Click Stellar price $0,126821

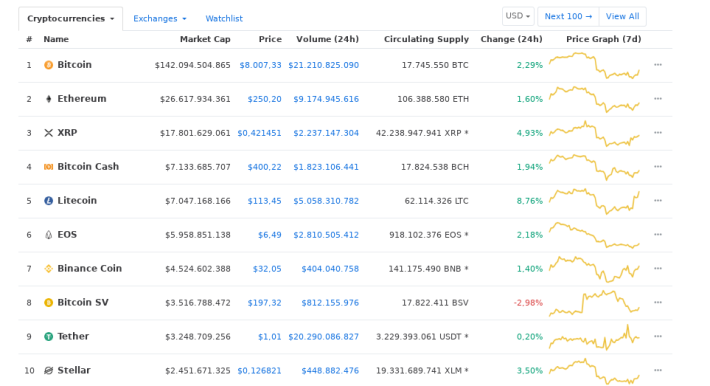(259, 371)
